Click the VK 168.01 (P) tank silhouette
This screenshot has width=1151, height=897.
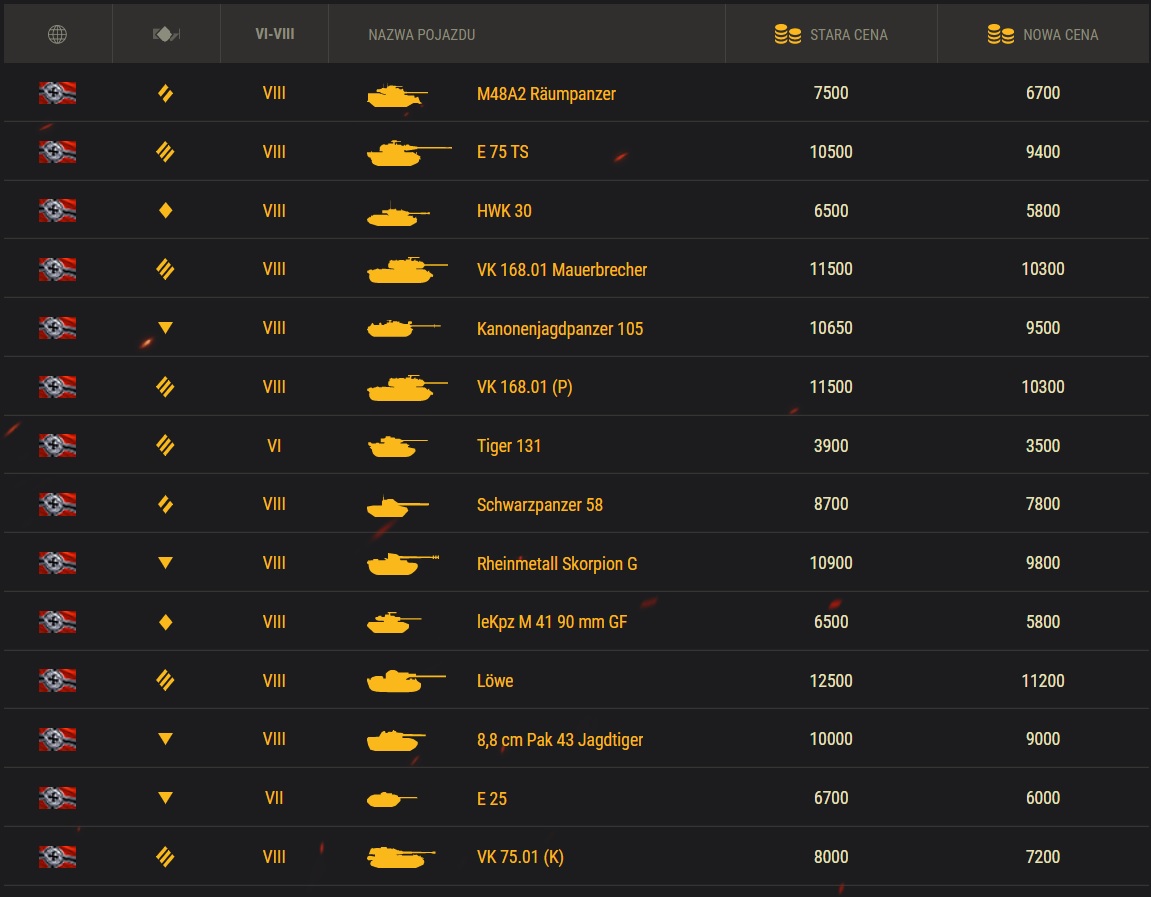coord(407,388)
